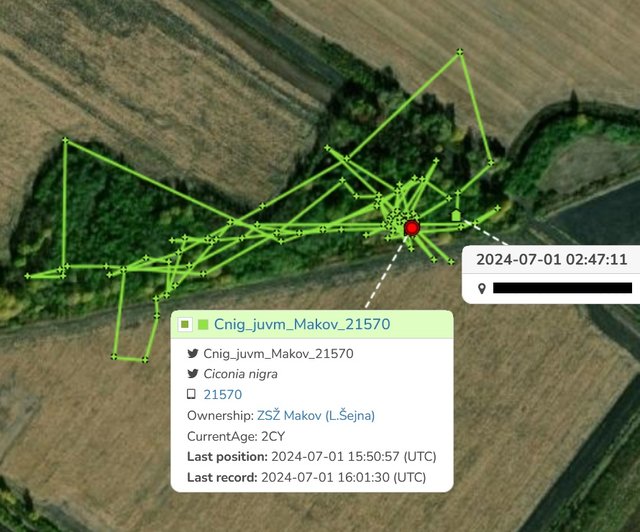The width and height of the screenshot is (640, 532).
Task: Click the device icon beside 21570
Action: (x=191, y=394)
